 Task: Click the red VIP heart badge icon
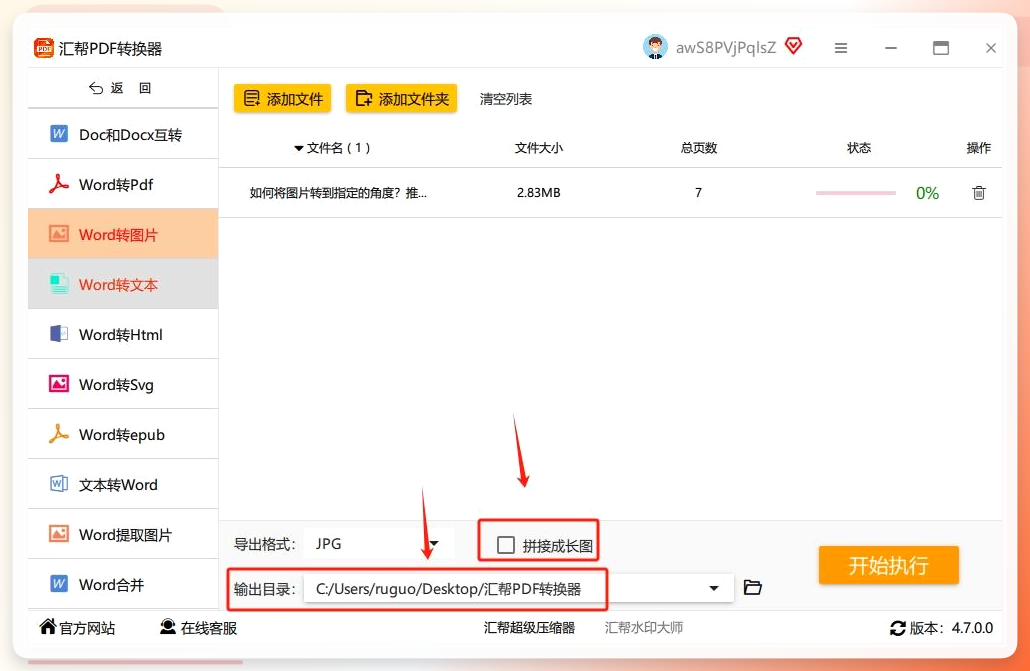(x=794, y=46)
